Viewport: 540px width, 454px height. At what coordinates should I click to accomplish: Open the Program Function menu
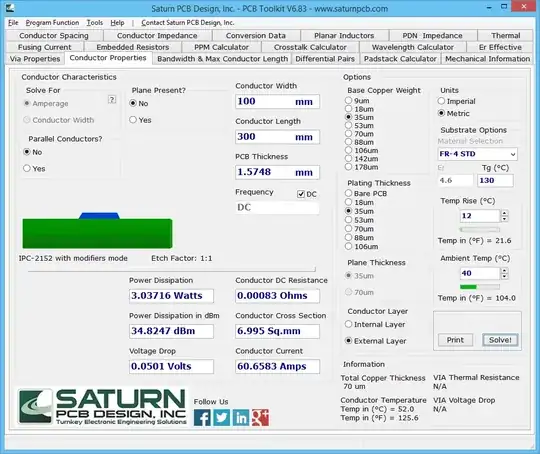click(52, 23)
